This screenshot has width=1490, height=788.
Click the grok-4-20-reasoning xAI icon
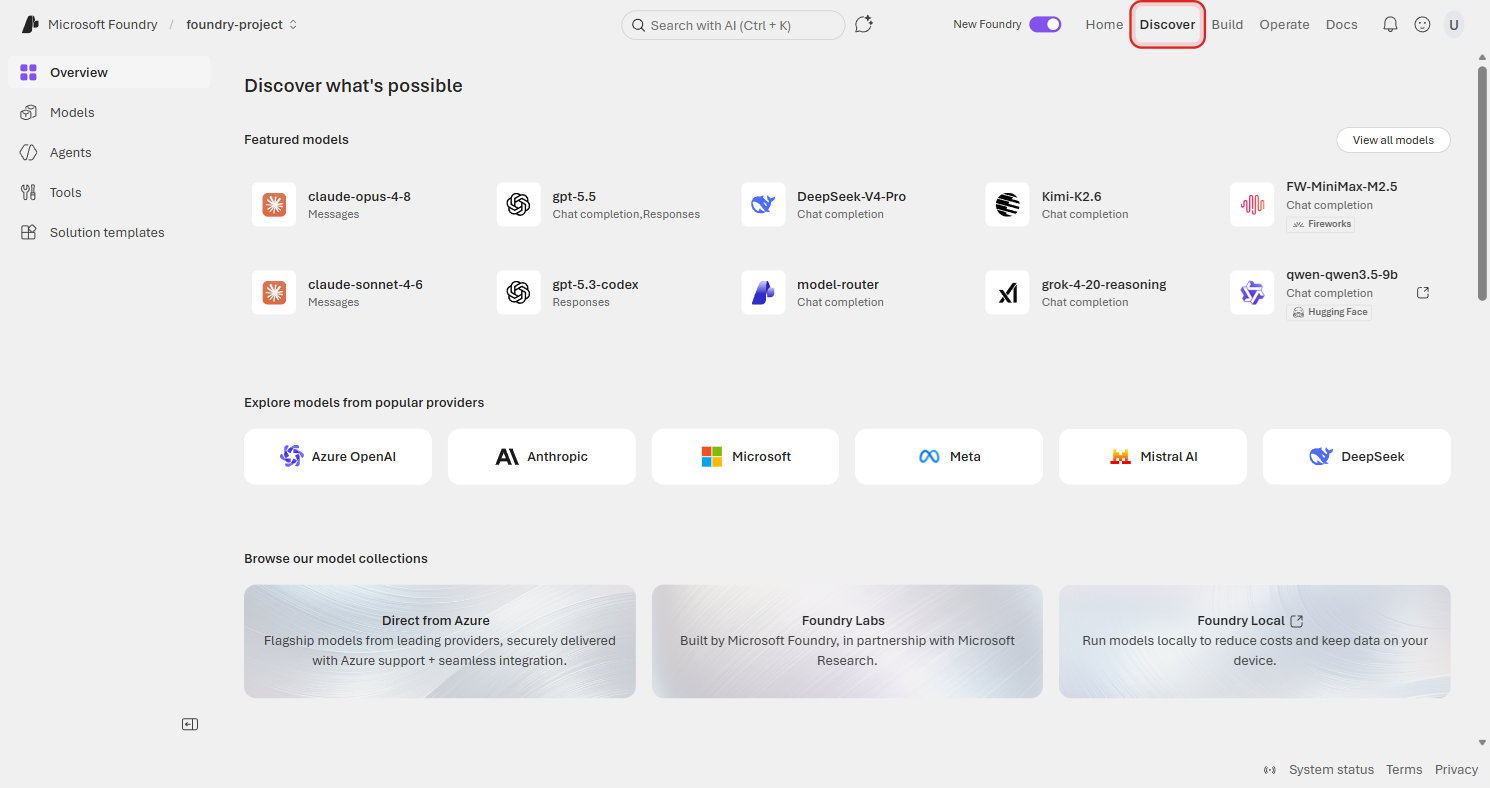click(1007, 293)
